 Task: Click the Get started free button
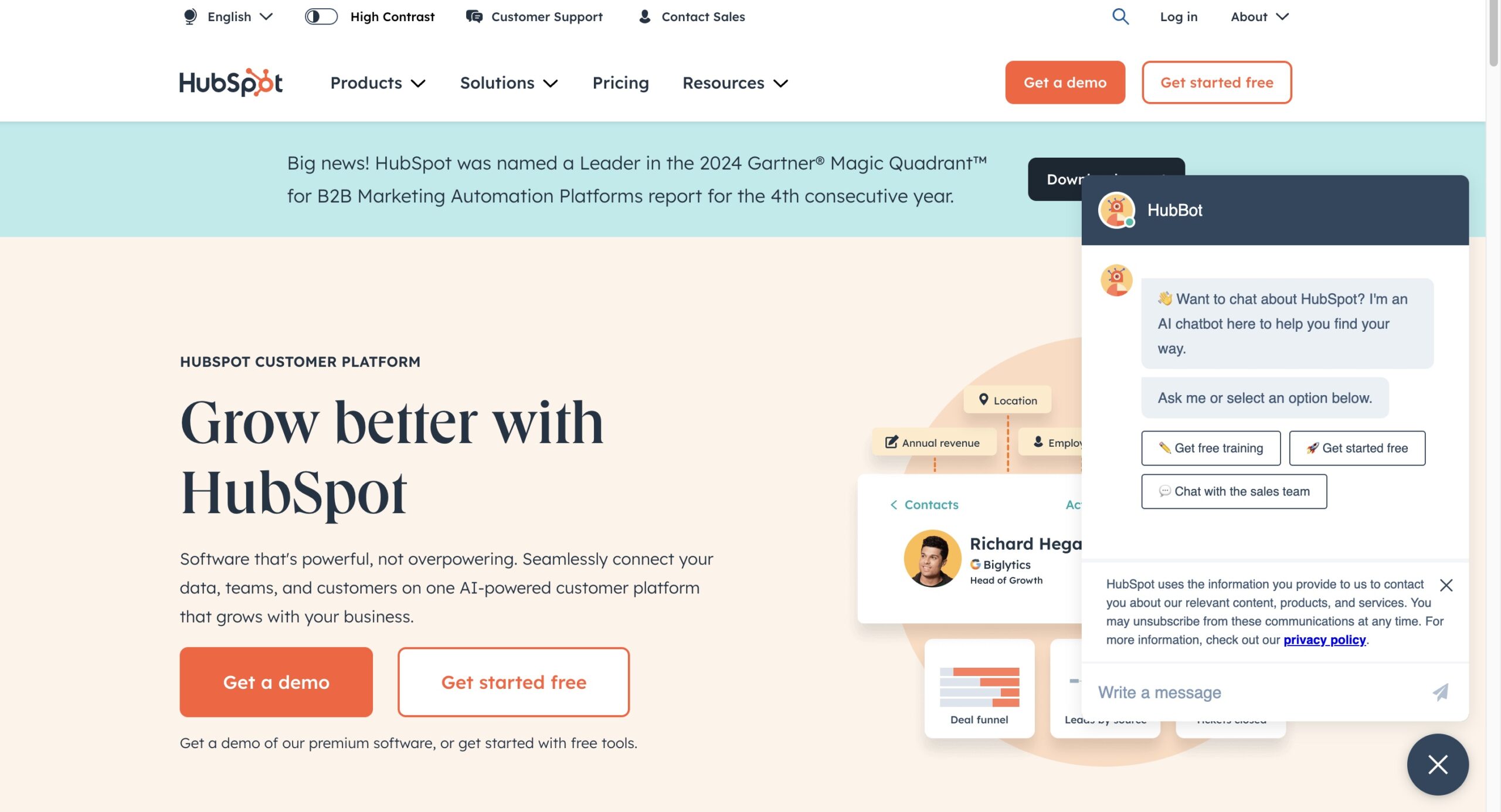[1216, 82]
